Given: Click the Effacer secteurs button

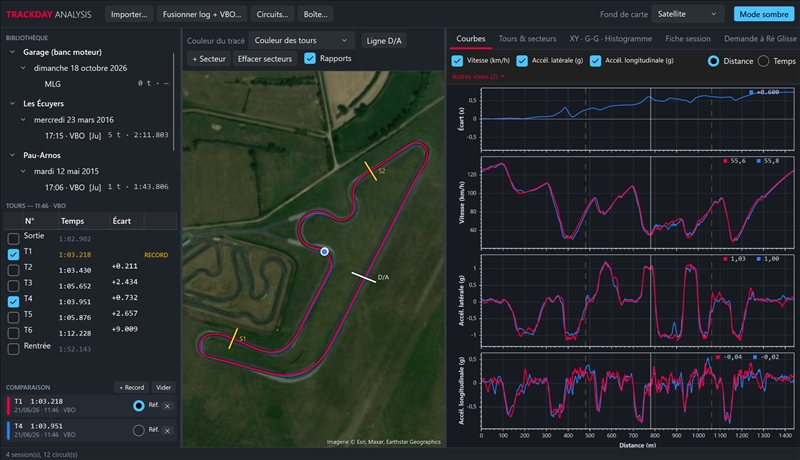Looking at the screenshot, I should point(265,59).
